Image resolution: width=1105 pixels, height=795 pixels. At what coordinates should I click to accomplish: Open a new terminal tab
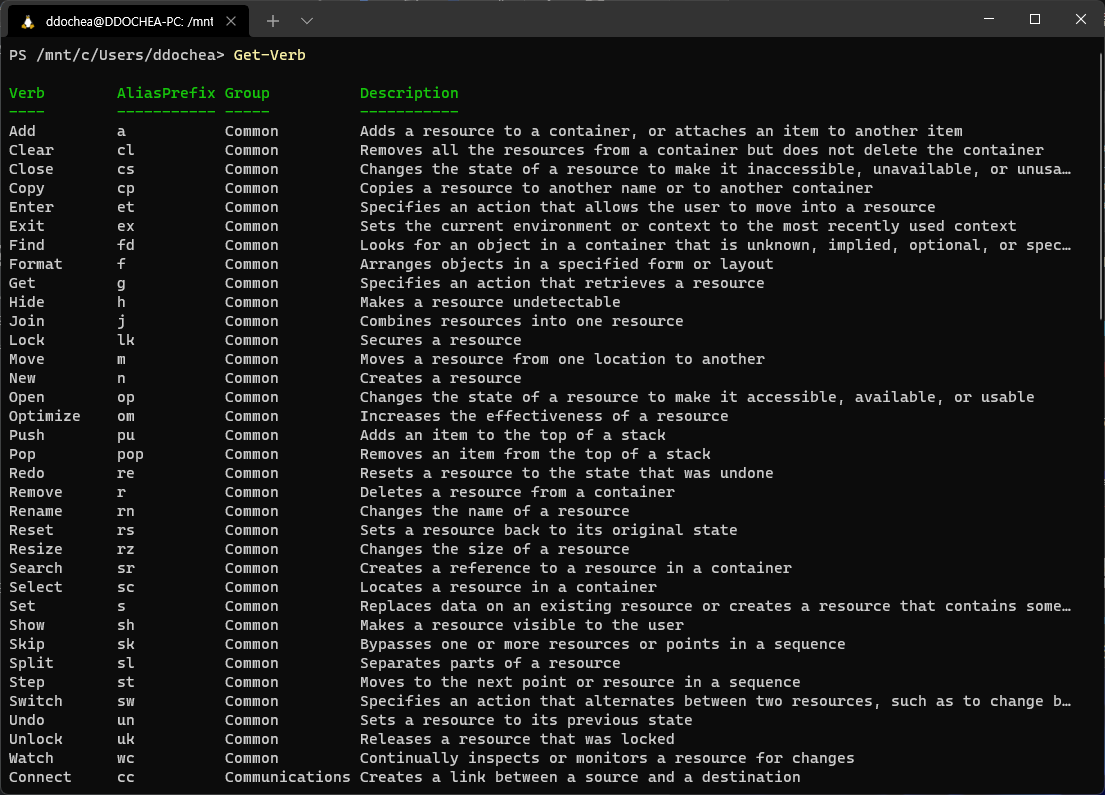[x=273, y=21]
